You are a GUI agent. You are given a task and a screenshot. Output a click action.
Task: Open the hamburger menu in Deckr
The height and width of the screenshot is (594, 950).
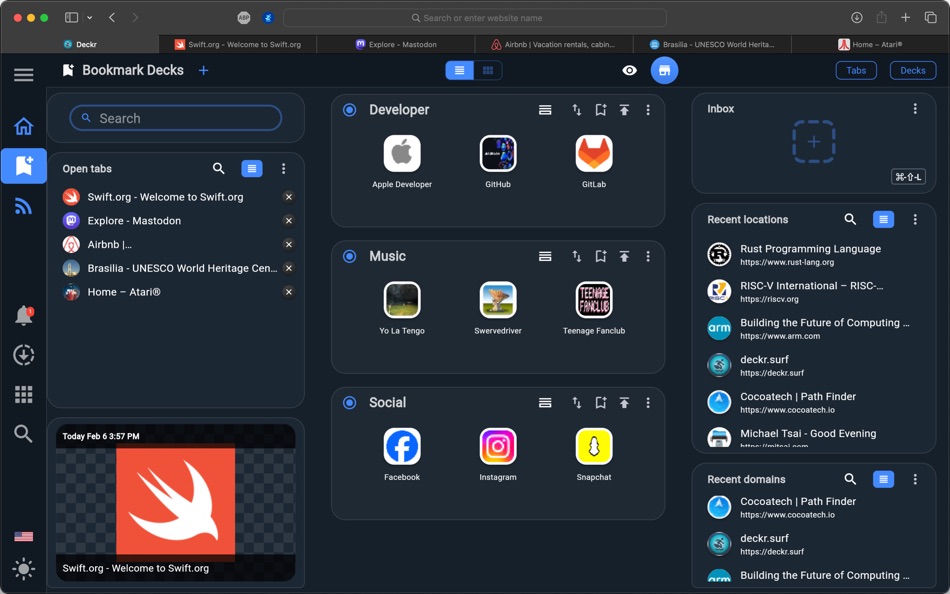coord(24,75)
